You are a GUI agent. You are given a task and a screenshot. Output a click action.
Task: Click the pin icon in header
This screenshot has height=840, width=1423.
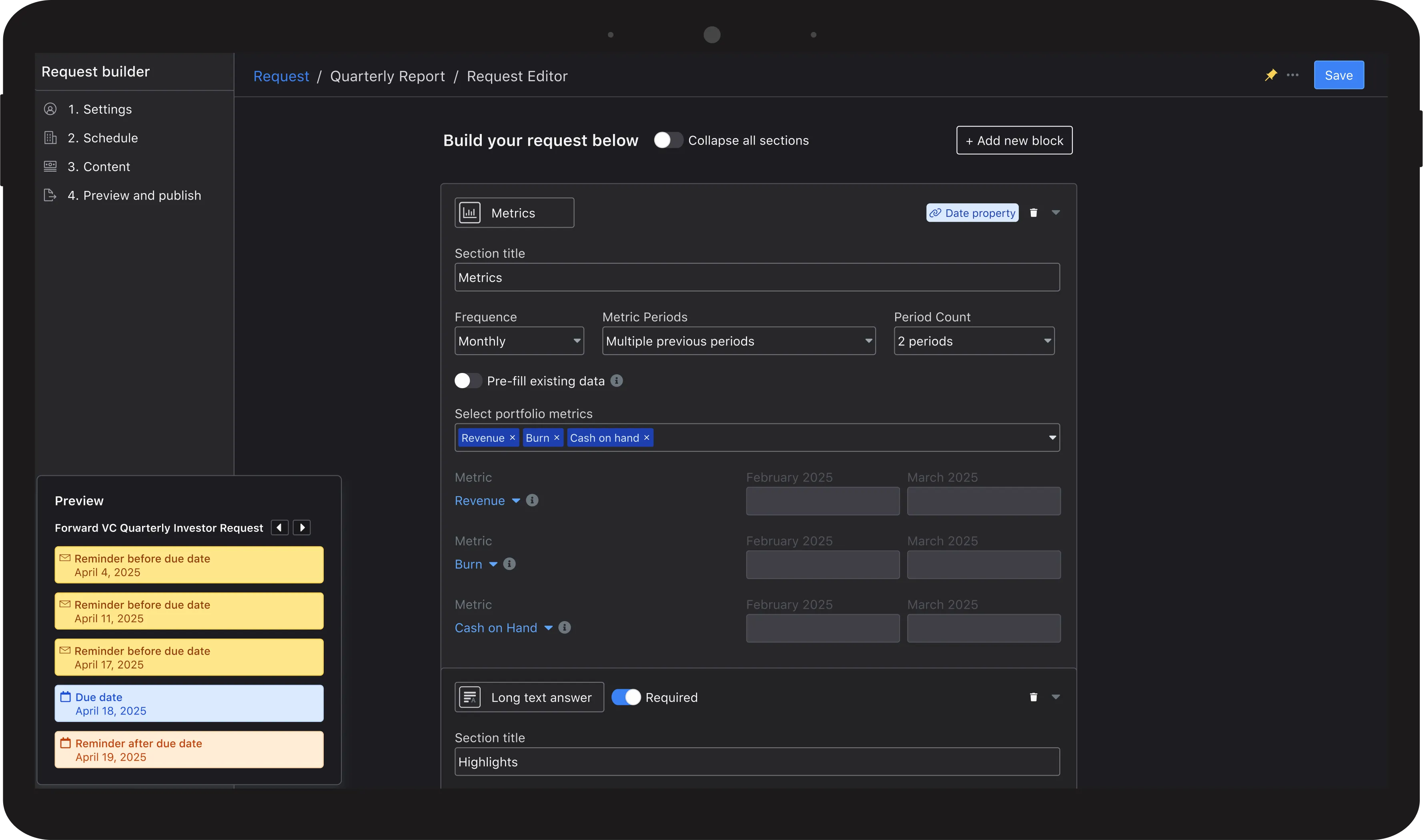point(1271,75)
